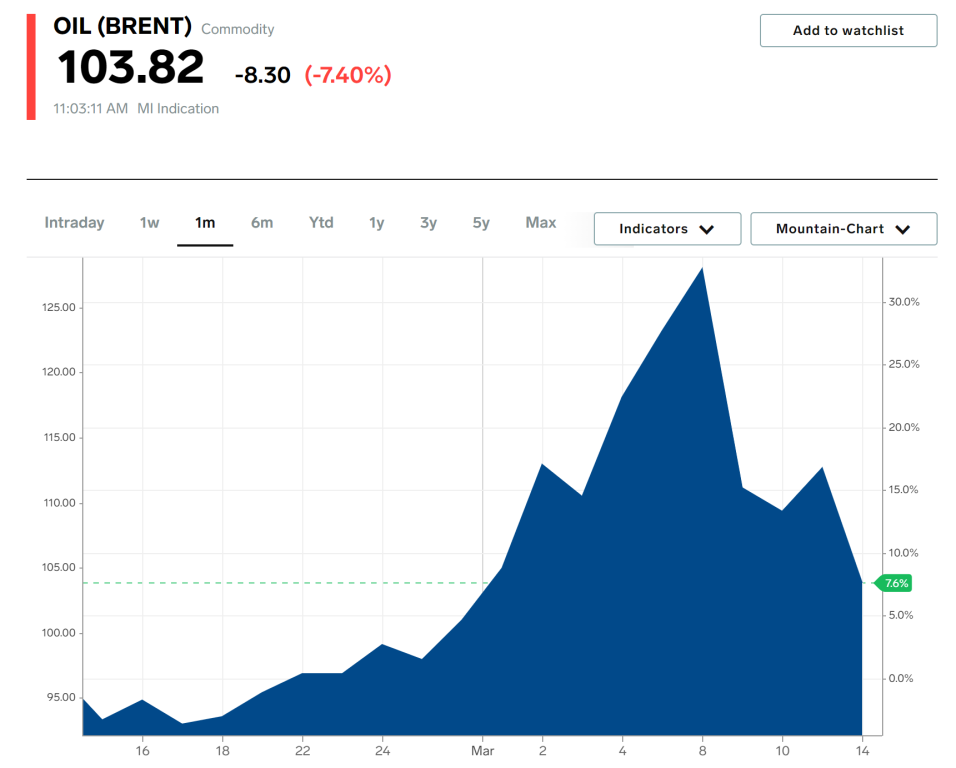Click the 10.0% percent axis label
956x768 pixels.
(903, 553)
